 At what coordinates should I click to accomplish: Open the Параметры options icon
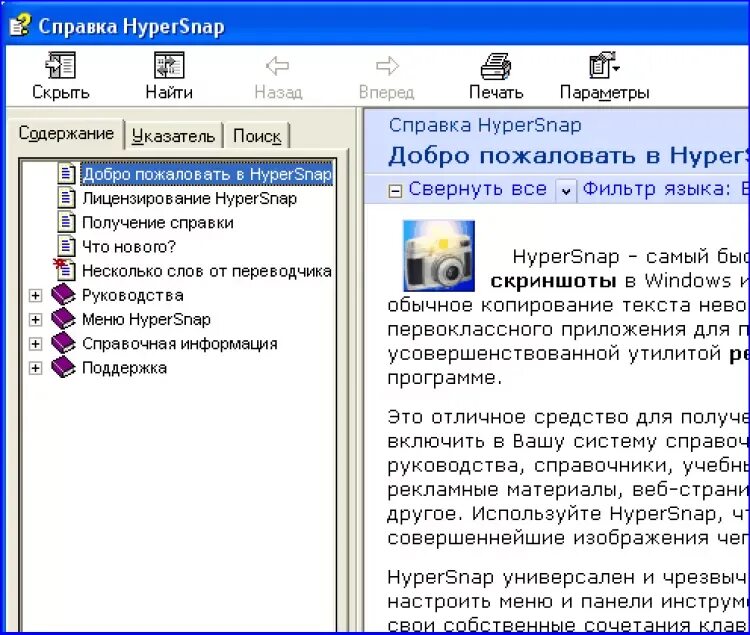604,66
